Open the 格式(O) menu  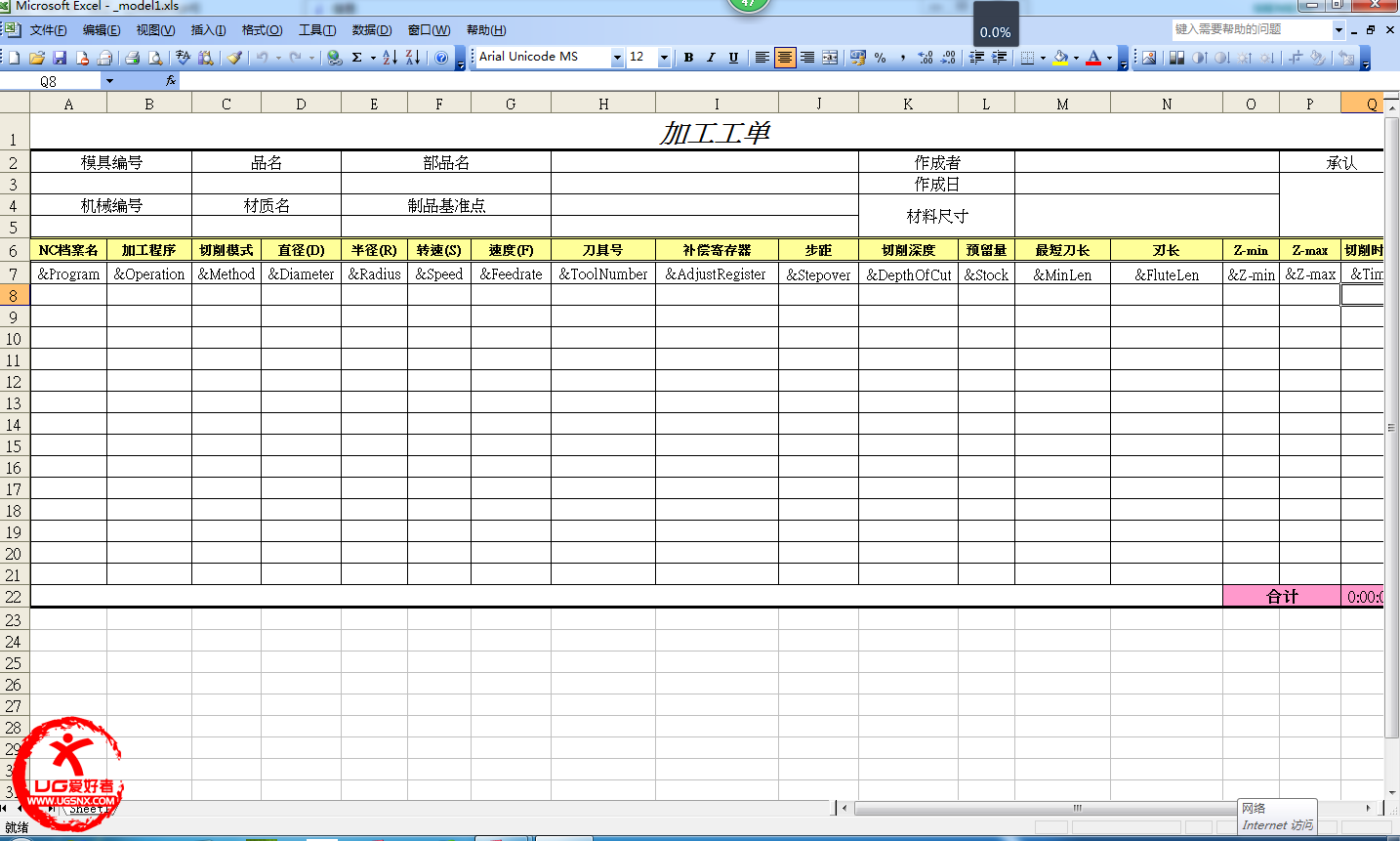pyautogui.click(x=262, y=30)
